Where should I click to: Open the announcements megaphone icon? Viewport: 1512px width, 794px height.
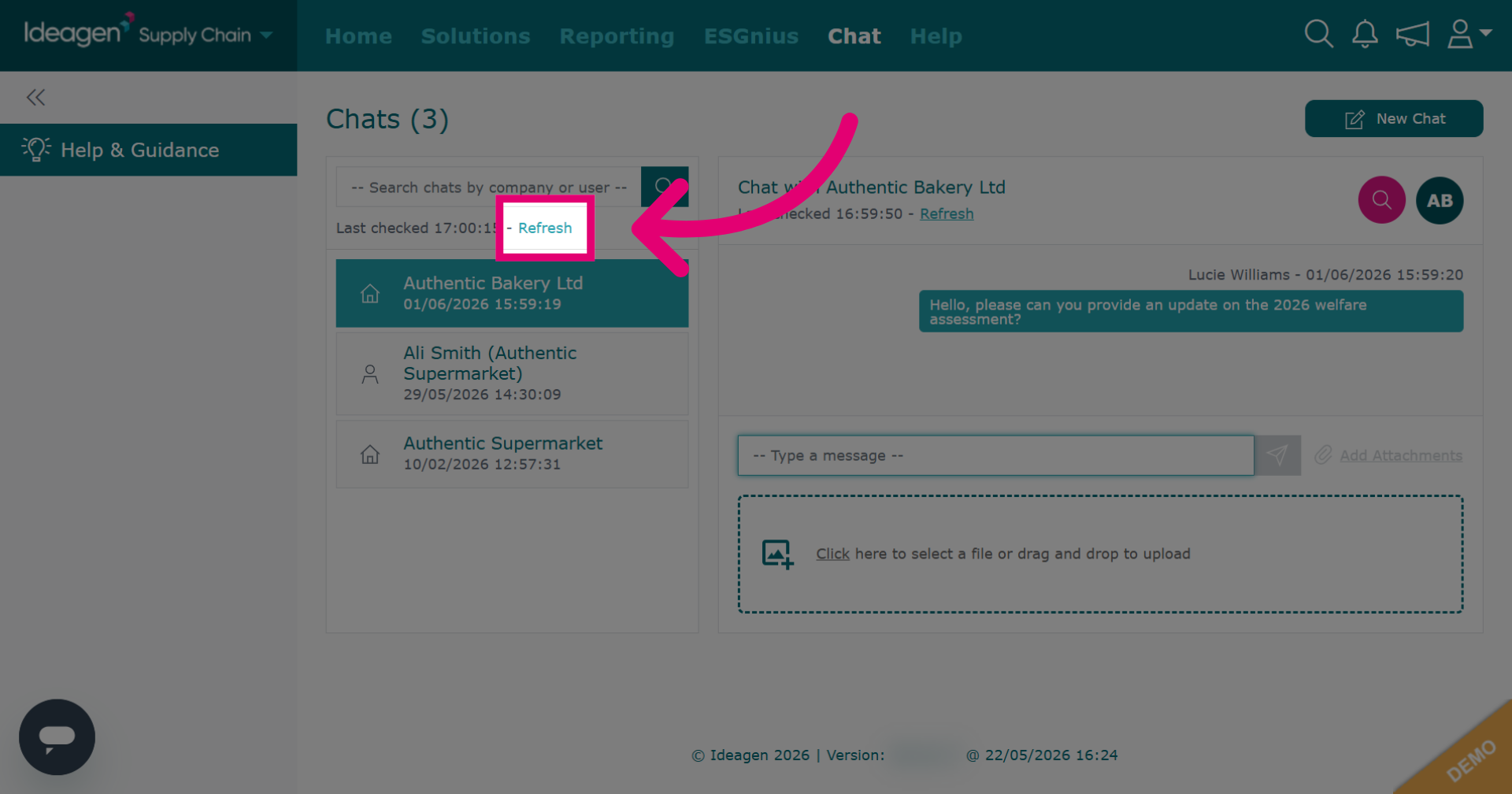1412,35
